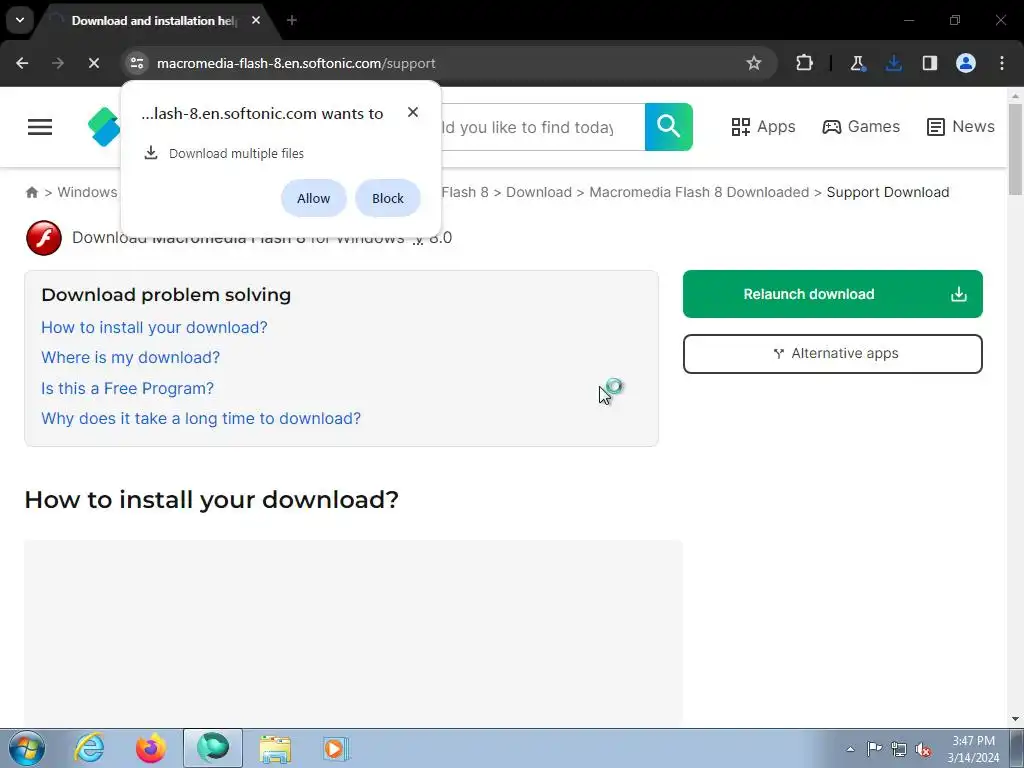Open the Apps section

tap(763, 127)
